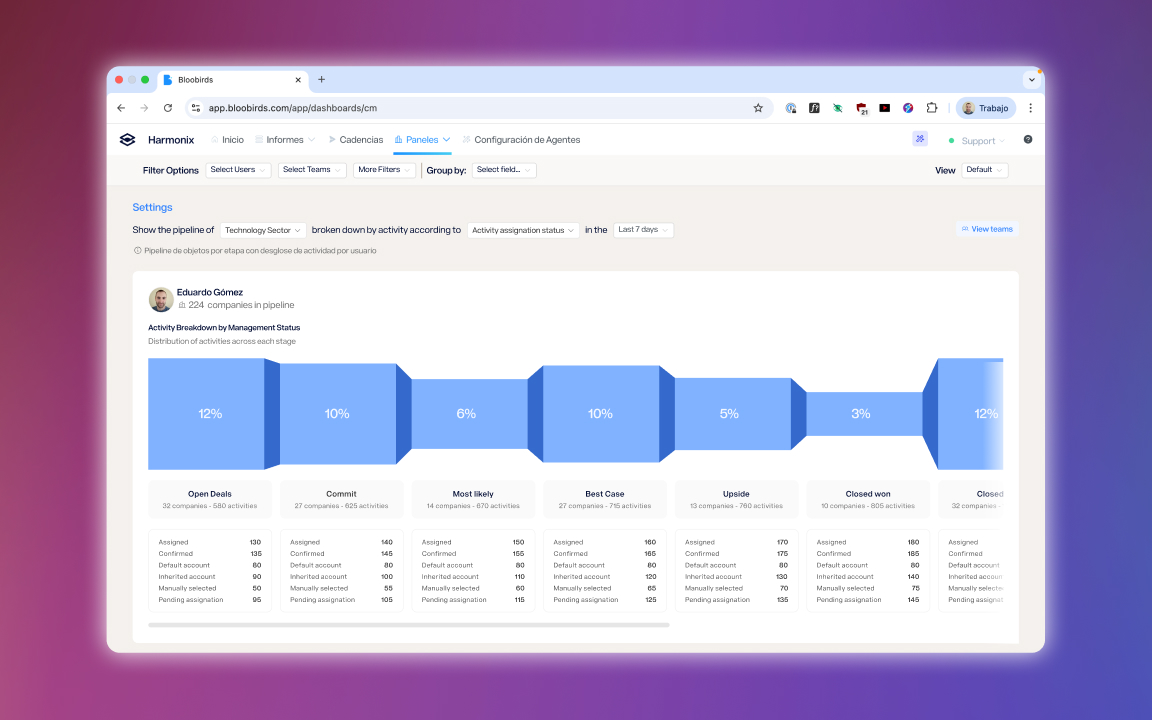The image size is (1152, 720).
Task: Click Pending assignation 105 under Commit
Action: tap(386, 600)
